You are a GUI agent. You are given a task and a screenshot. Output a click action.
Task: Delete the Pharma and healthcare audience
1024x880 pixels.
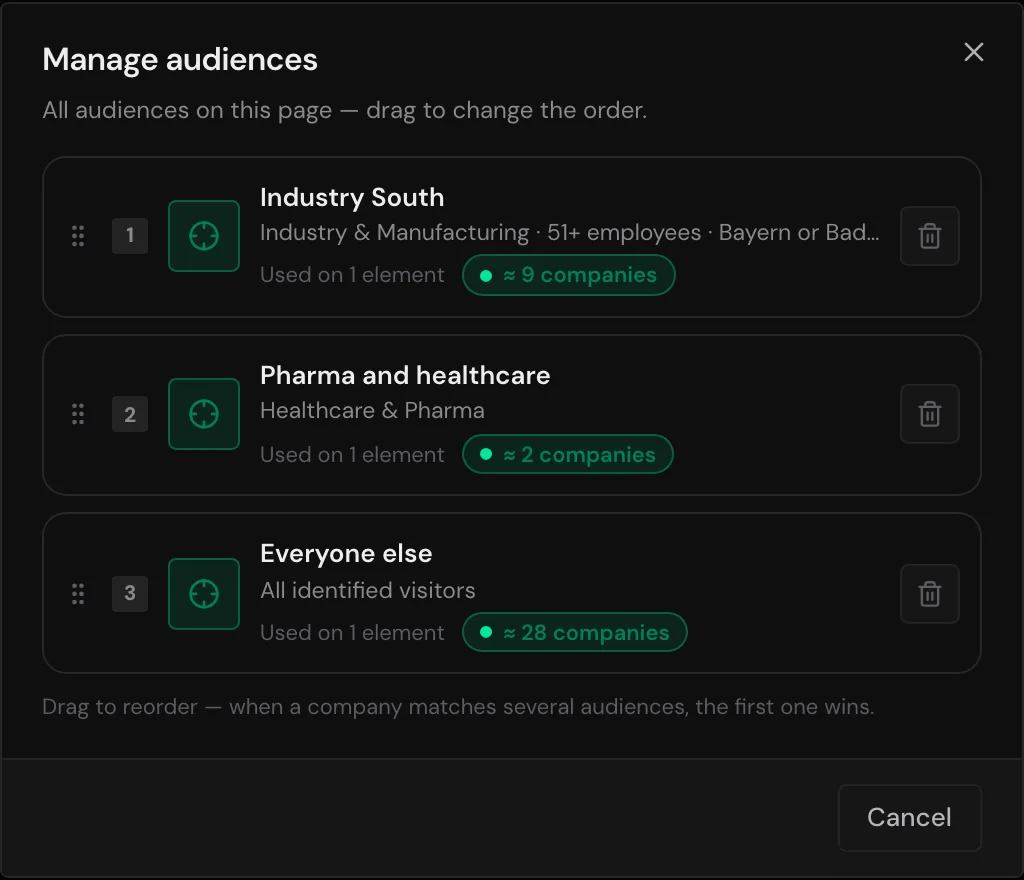coord(929,414)
